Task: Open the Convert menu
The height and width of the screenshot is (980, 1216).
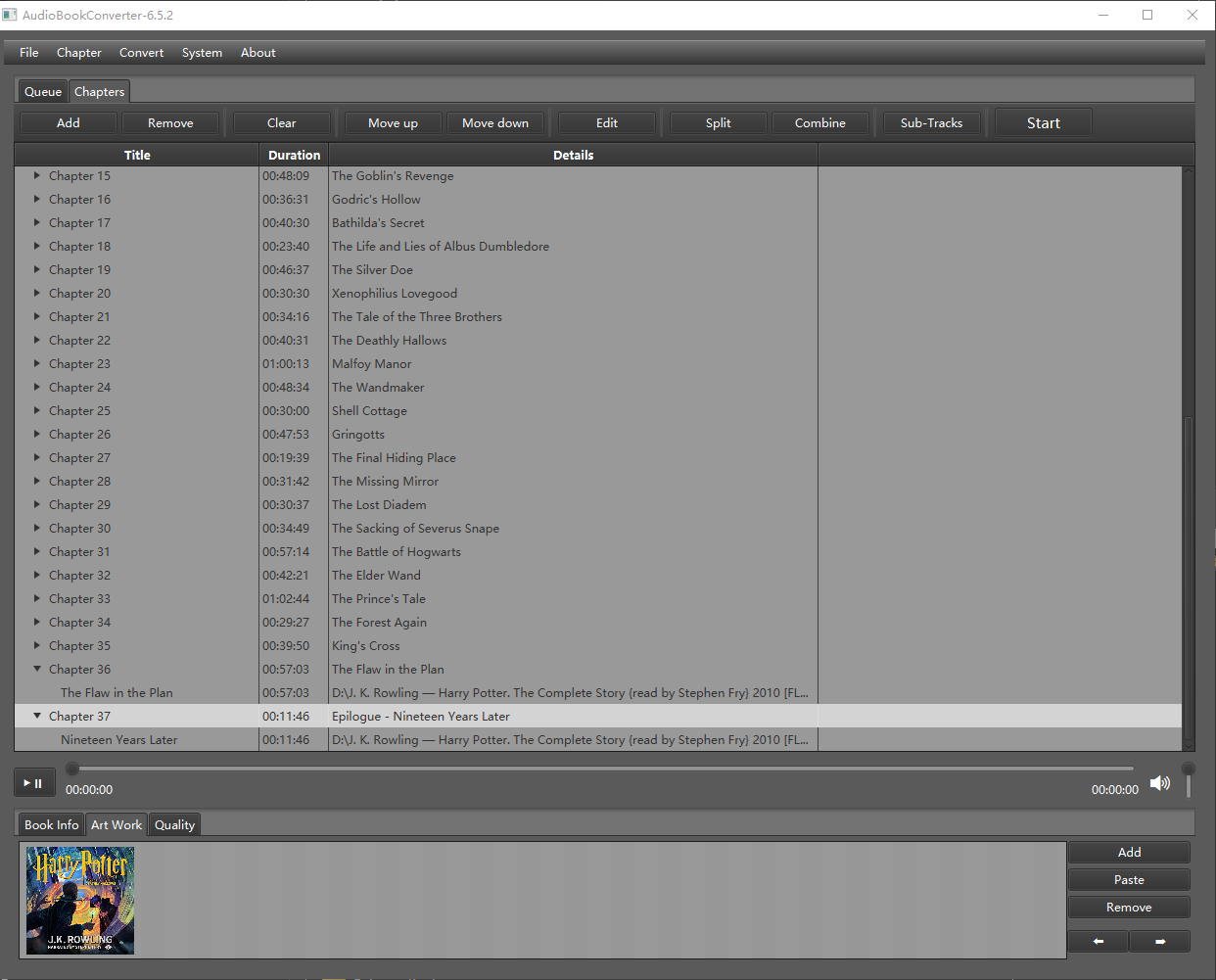Action: (141, 52)
